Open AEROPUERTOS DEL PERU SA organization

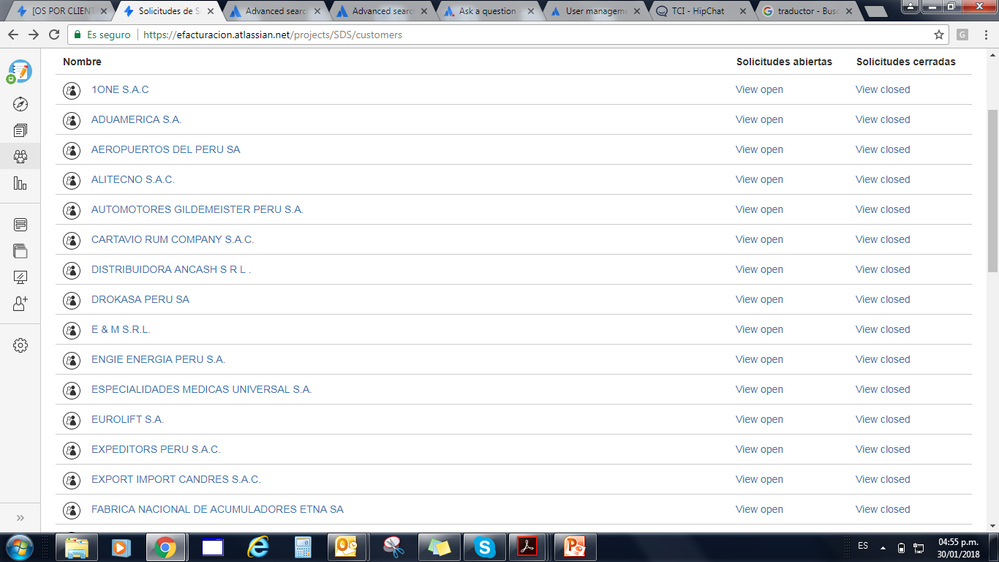[166, 150]
